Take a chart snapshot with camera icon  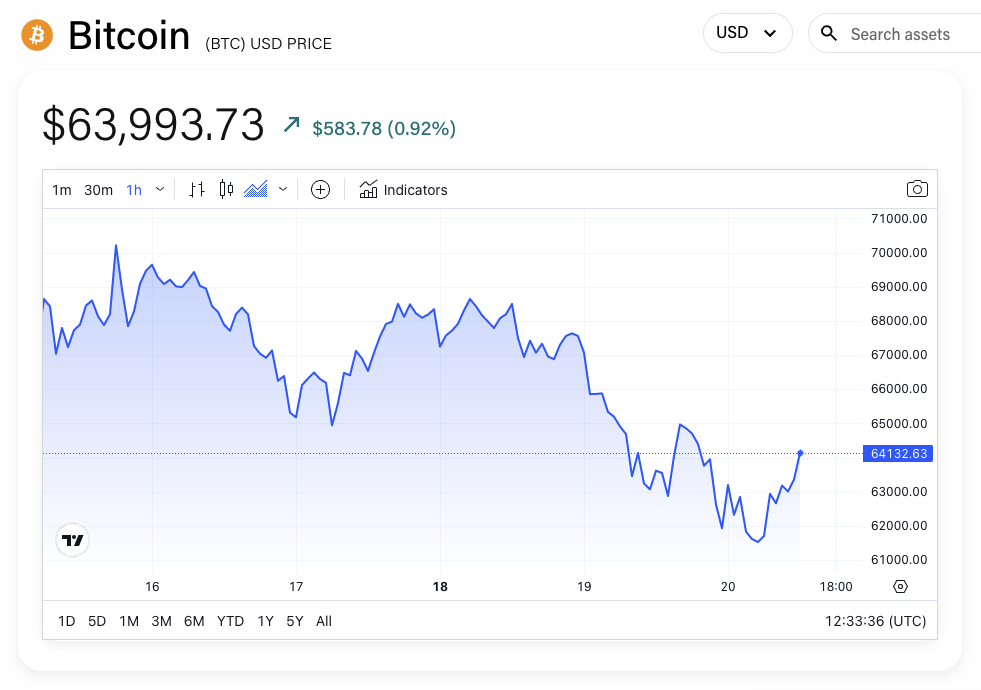pos(917,189)
